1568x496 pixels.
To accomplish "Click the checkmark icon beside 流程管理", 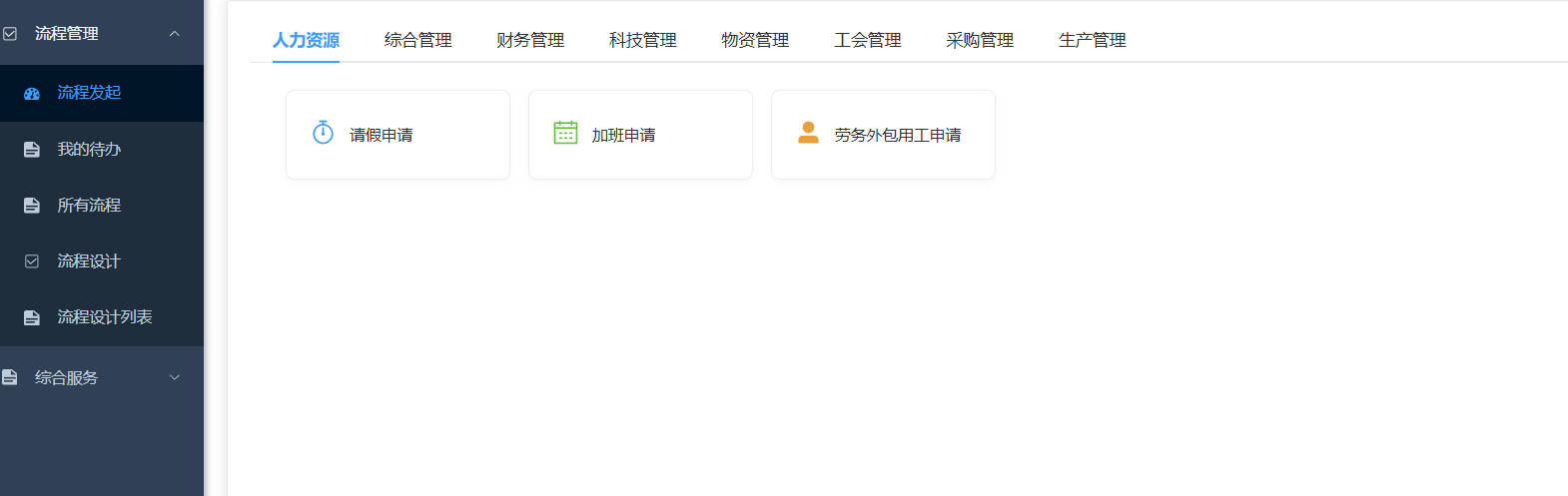I will tap(10, 34).
